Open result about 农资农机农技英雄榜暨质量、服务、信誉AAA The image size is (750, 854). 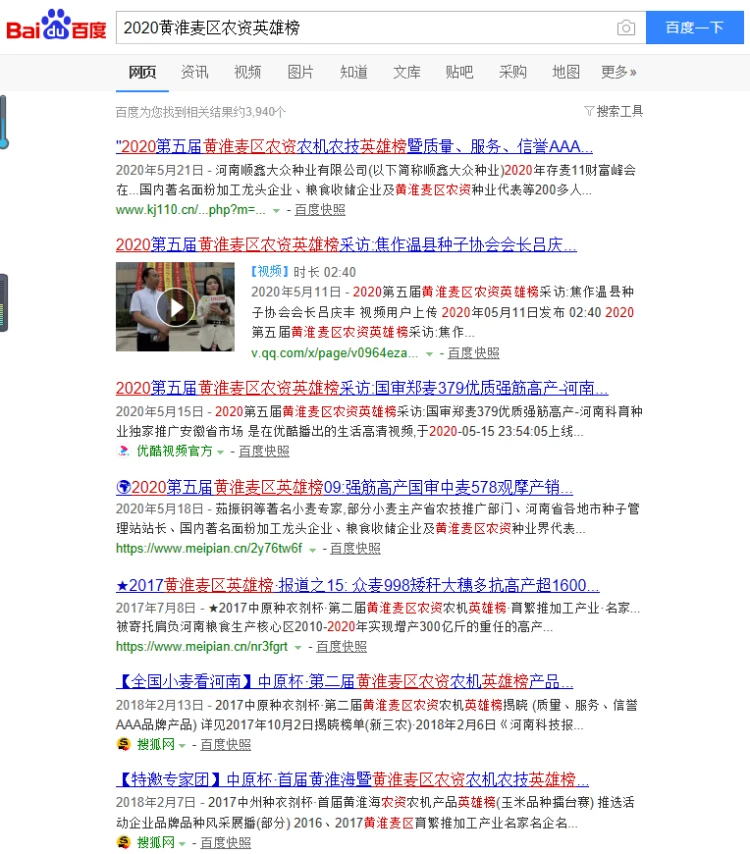coord(354,147)
